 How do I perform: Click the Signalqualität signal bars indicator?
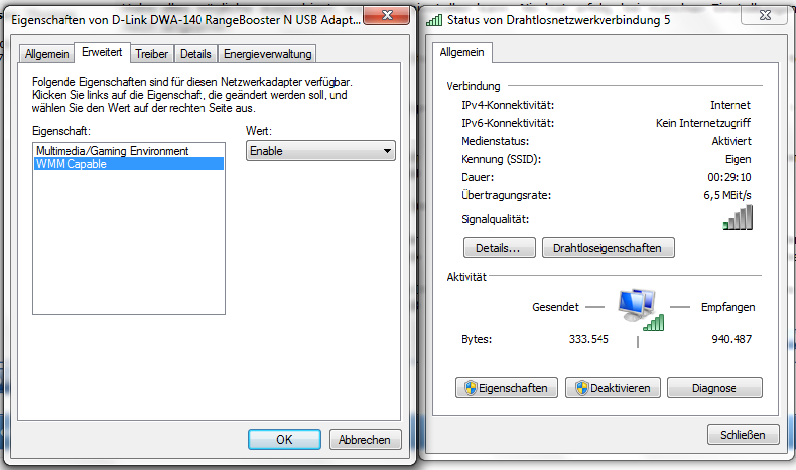click(738, 218)
